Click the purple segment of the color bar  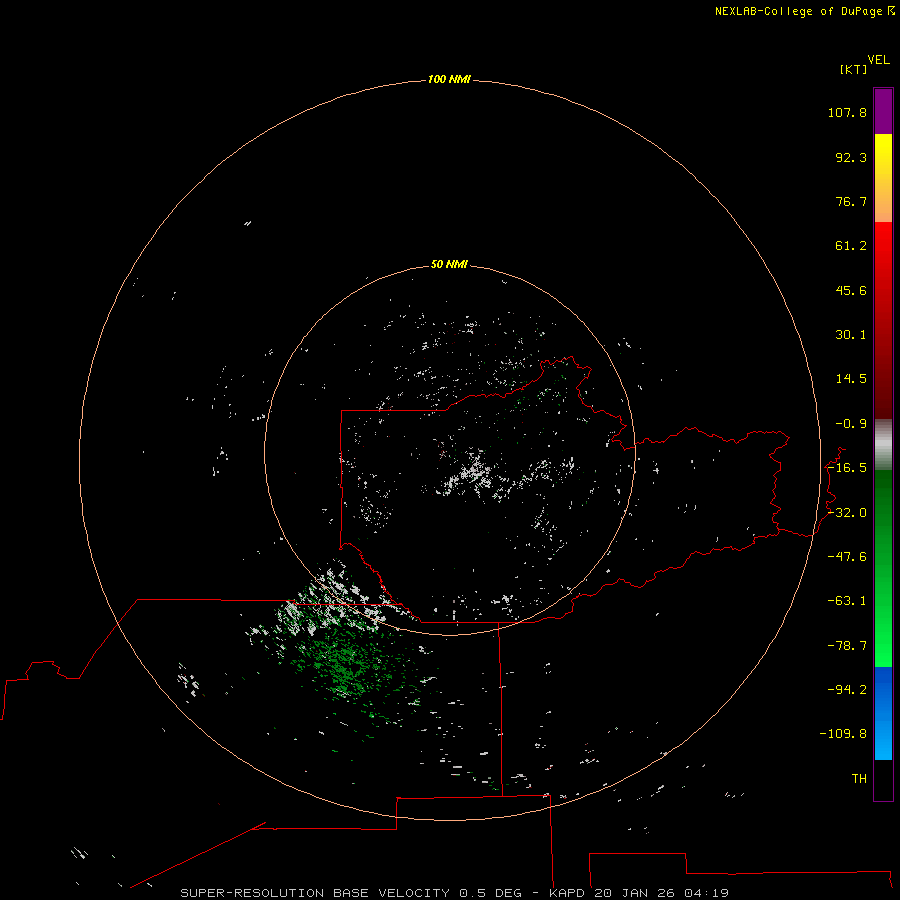pyautogui.click(x=883, y=111)
